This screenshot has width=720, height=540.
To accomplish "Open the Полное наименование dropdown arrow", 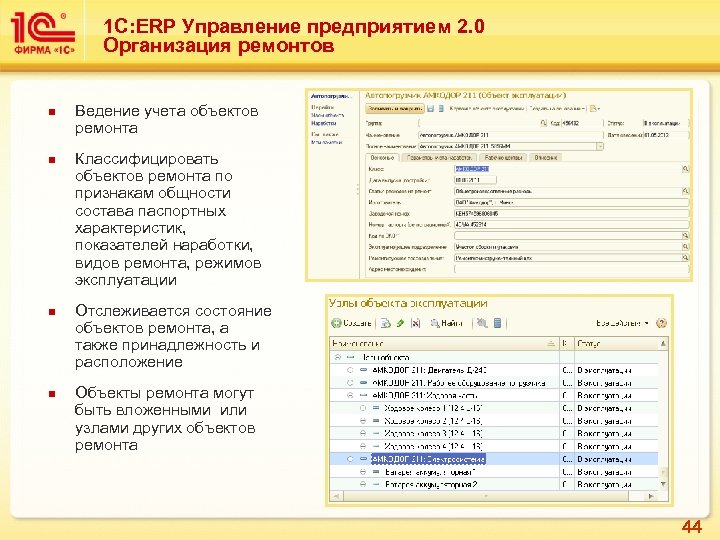I will pos(600,146).
